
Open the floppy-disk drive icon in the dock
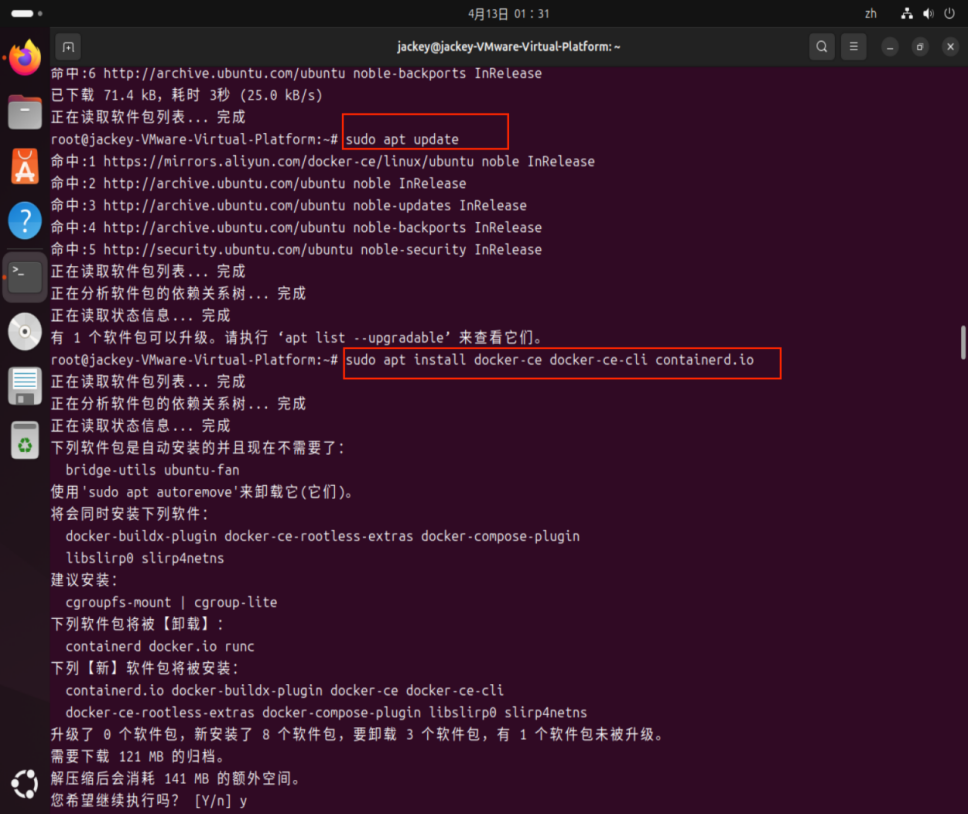[x=25, y=386]
